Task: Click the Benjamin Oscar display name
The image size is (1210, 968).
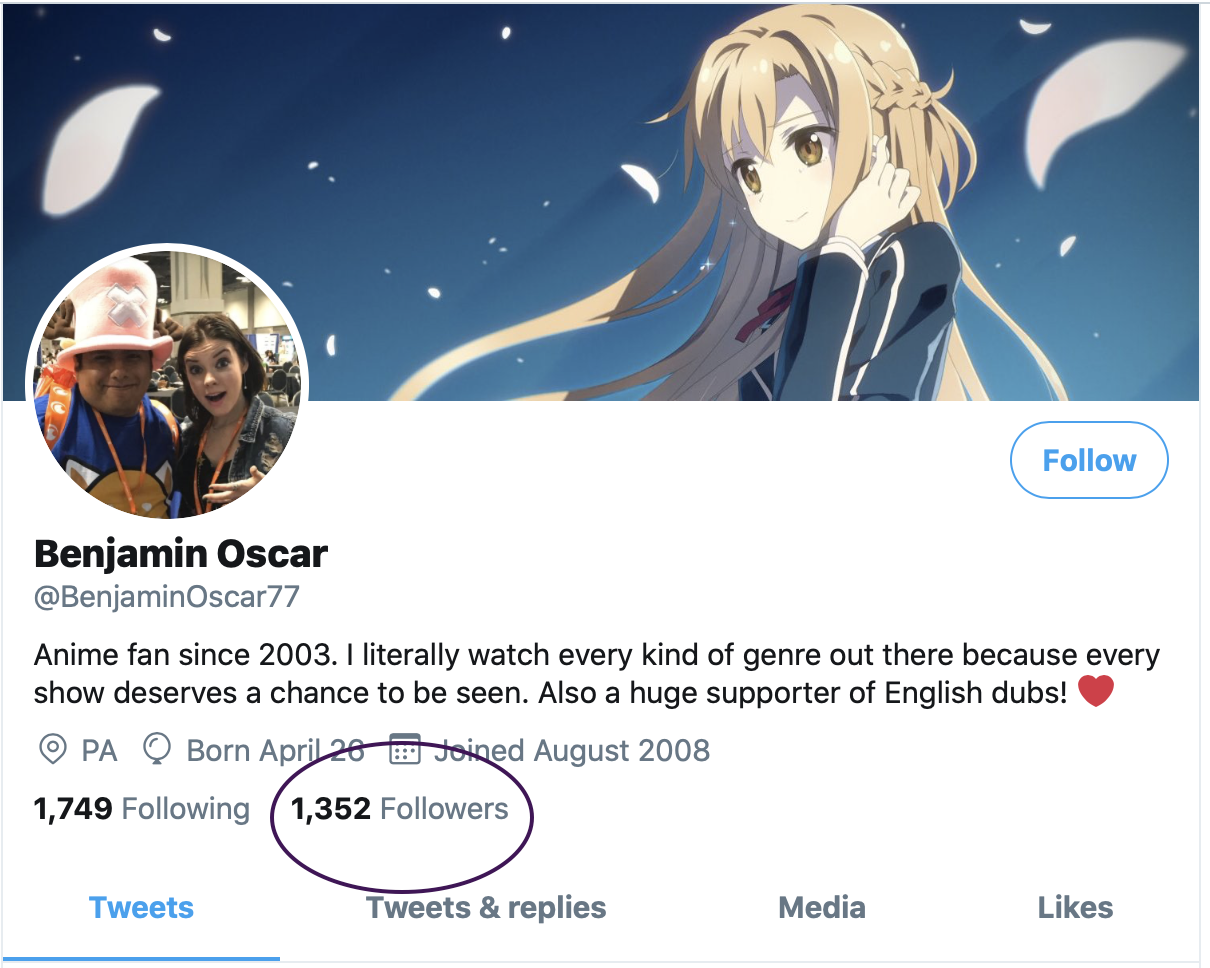Action: pyautogui.click(x=181, y=553)
